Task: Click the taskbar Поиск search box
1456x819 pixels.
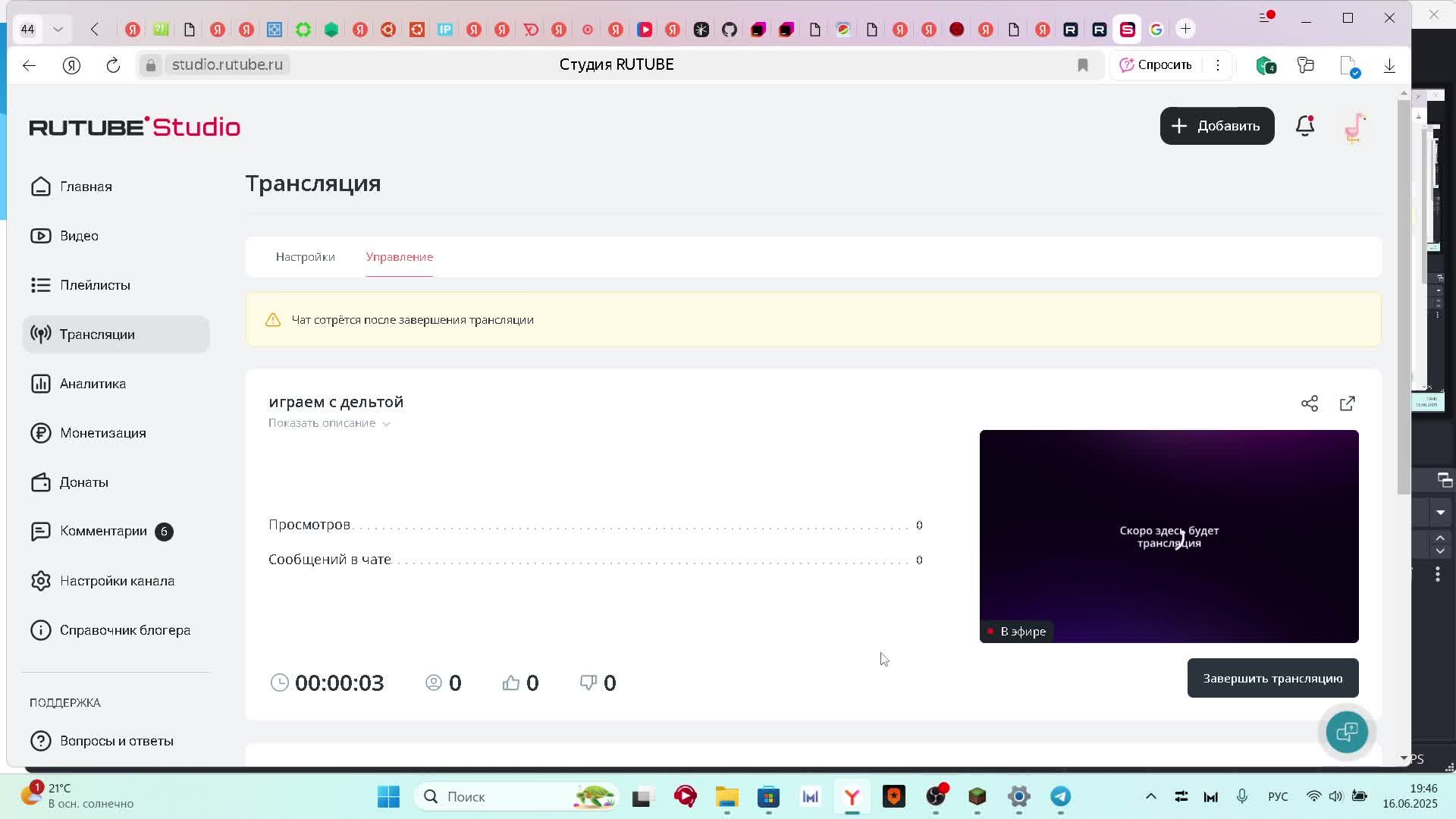Action: [x=516, y=796]
